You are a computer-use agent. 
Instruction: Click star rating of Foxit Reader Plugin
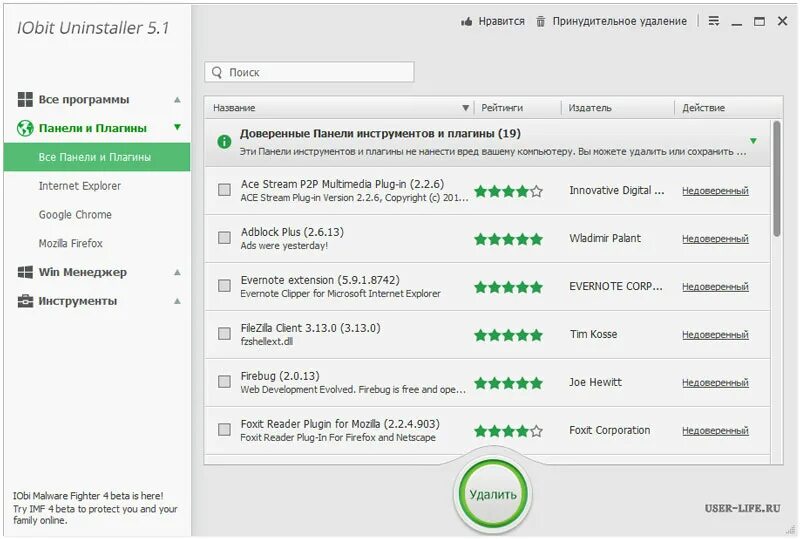pyautogui.click(x=508, y=431)
